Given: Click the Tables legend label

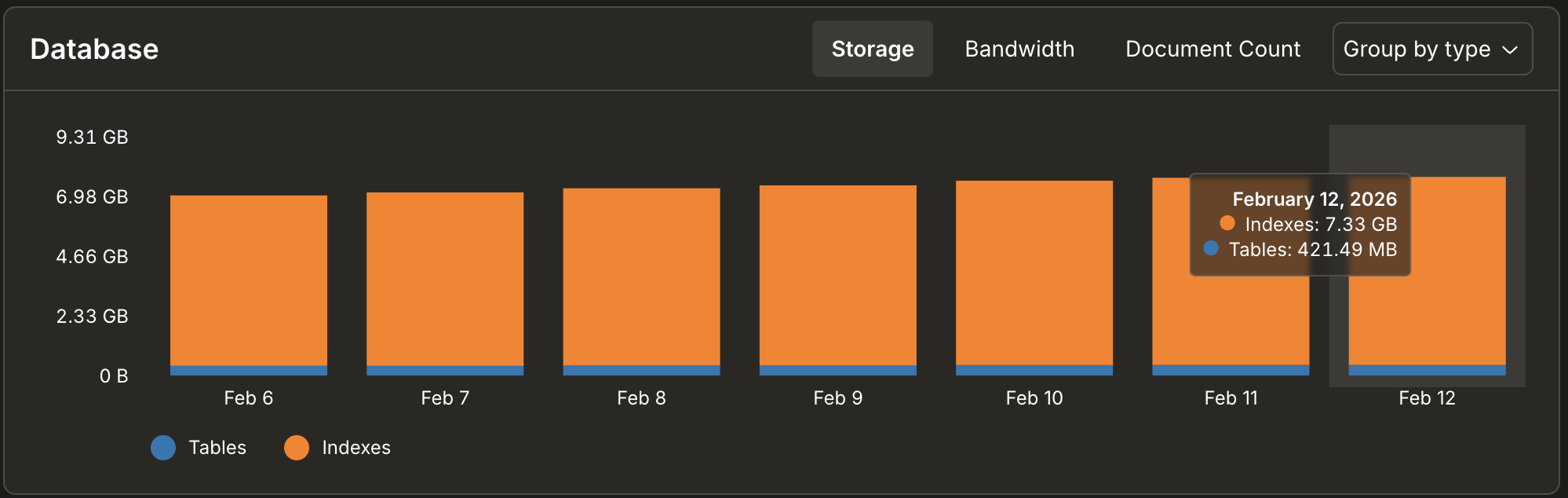Looking at the screenshot, I should [217, 448].
